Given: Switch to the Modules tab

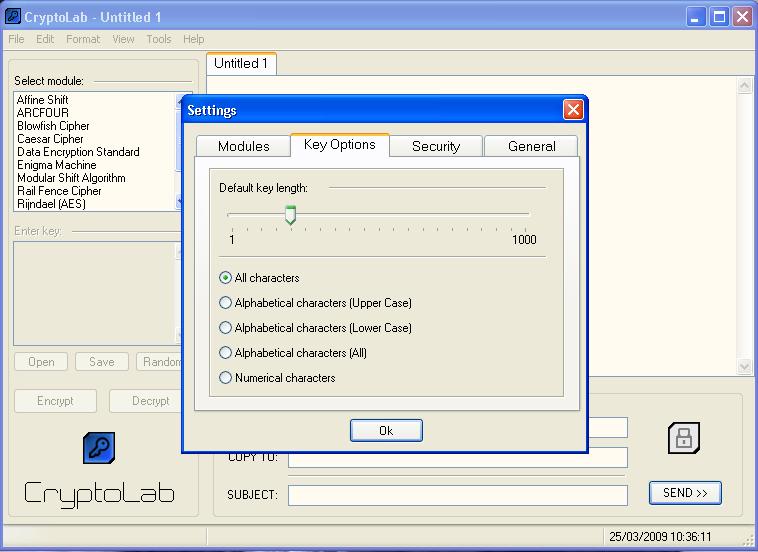Looking at the screenshot, I should tap(243, 146).
